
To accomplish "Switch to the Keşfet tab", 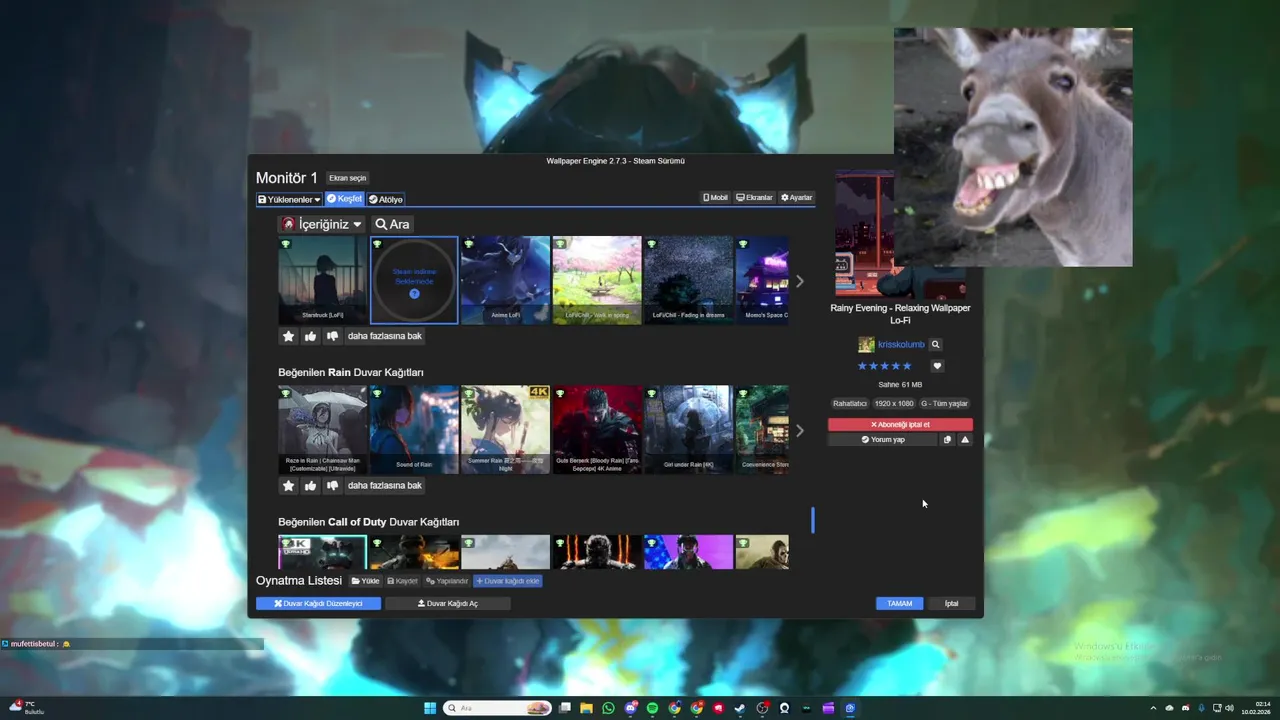I will 345,199.
